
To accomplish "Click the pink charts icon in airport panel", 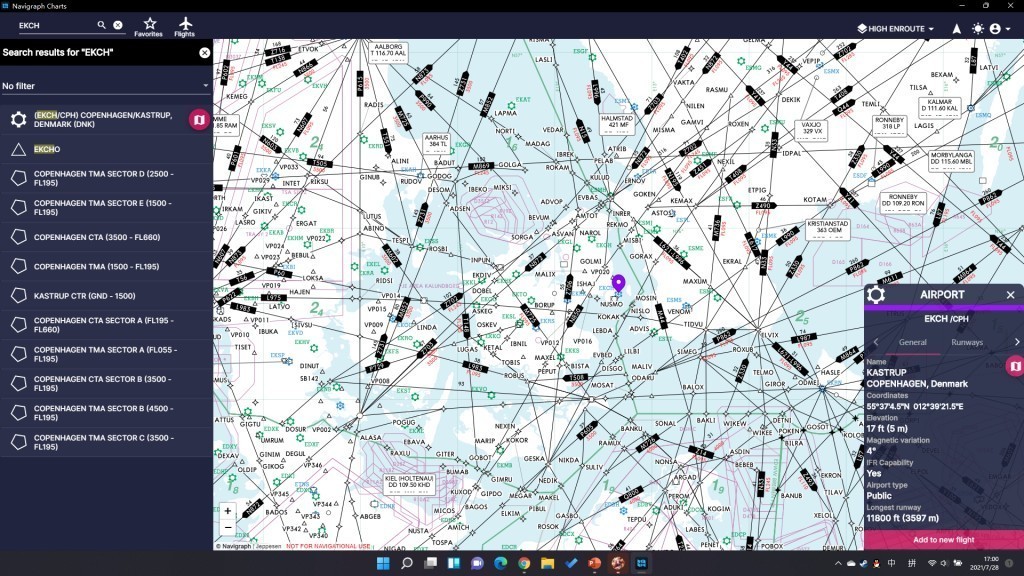I will [1015, 366].
